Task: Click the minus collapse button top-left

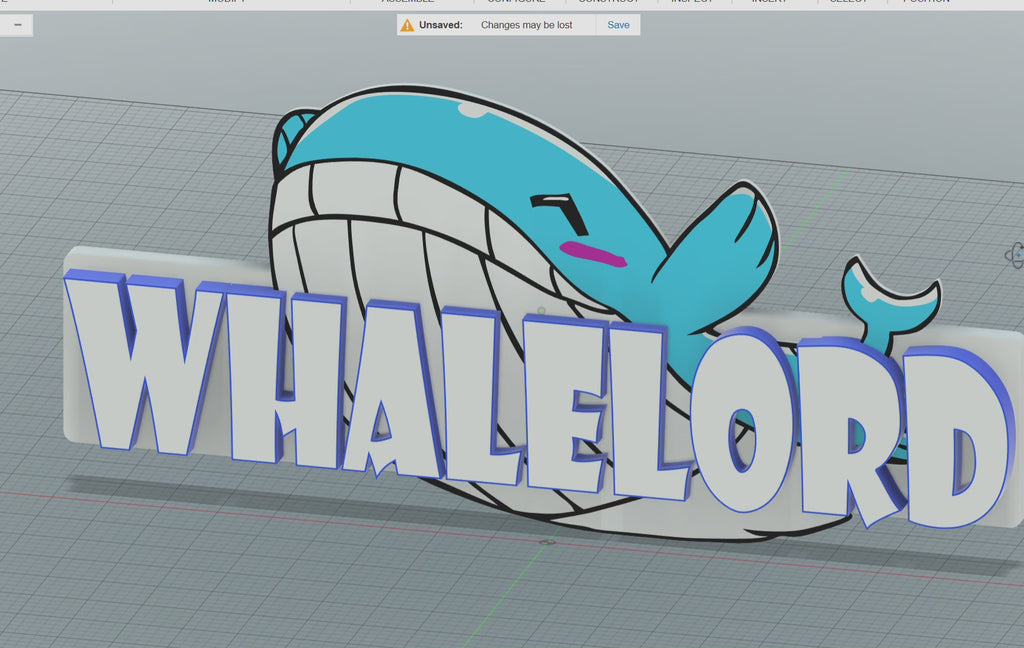Action: [17, 24]
